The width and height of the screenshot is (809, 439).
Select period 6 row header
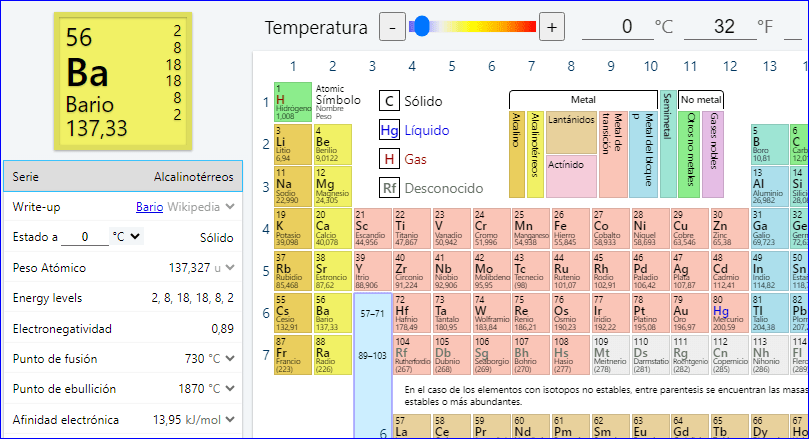coord(266,313)
